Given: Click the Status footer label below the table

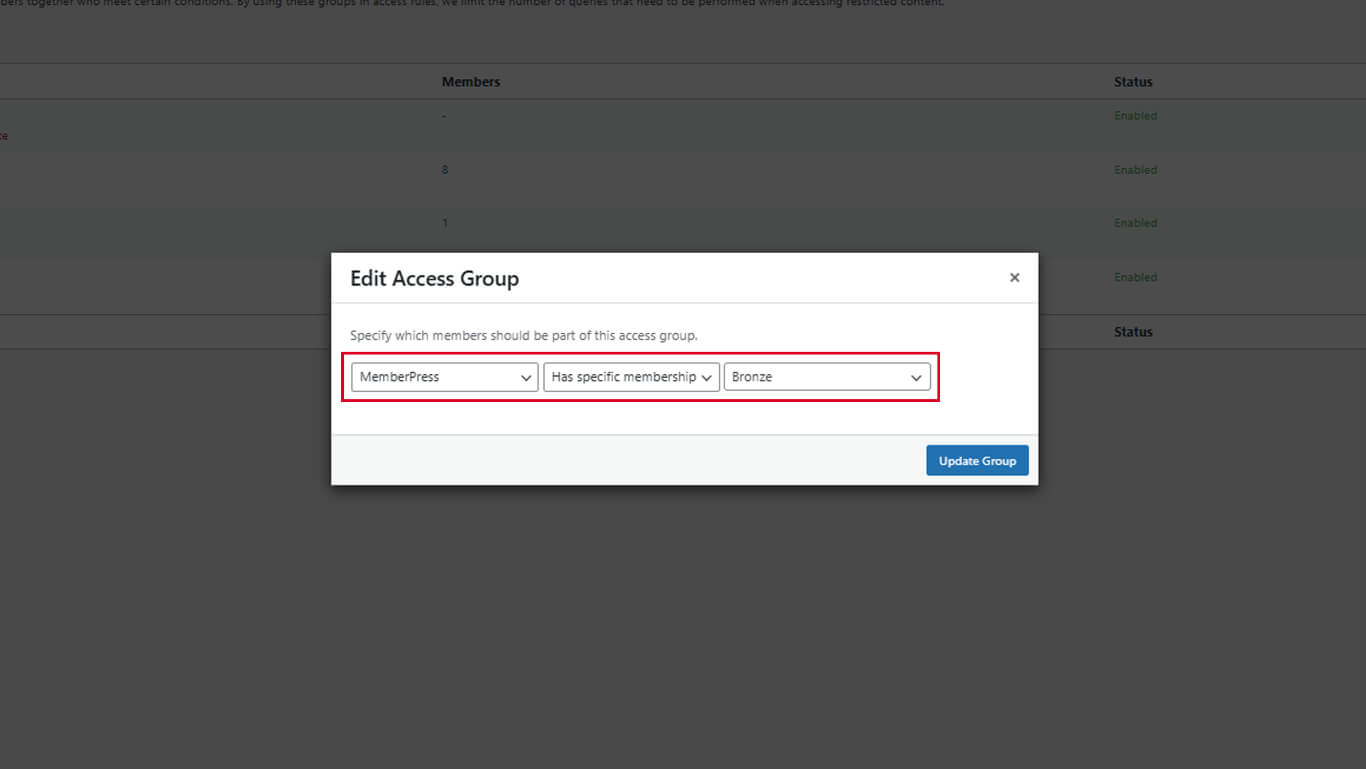Looking at the screenshot, I should 1133,332.
